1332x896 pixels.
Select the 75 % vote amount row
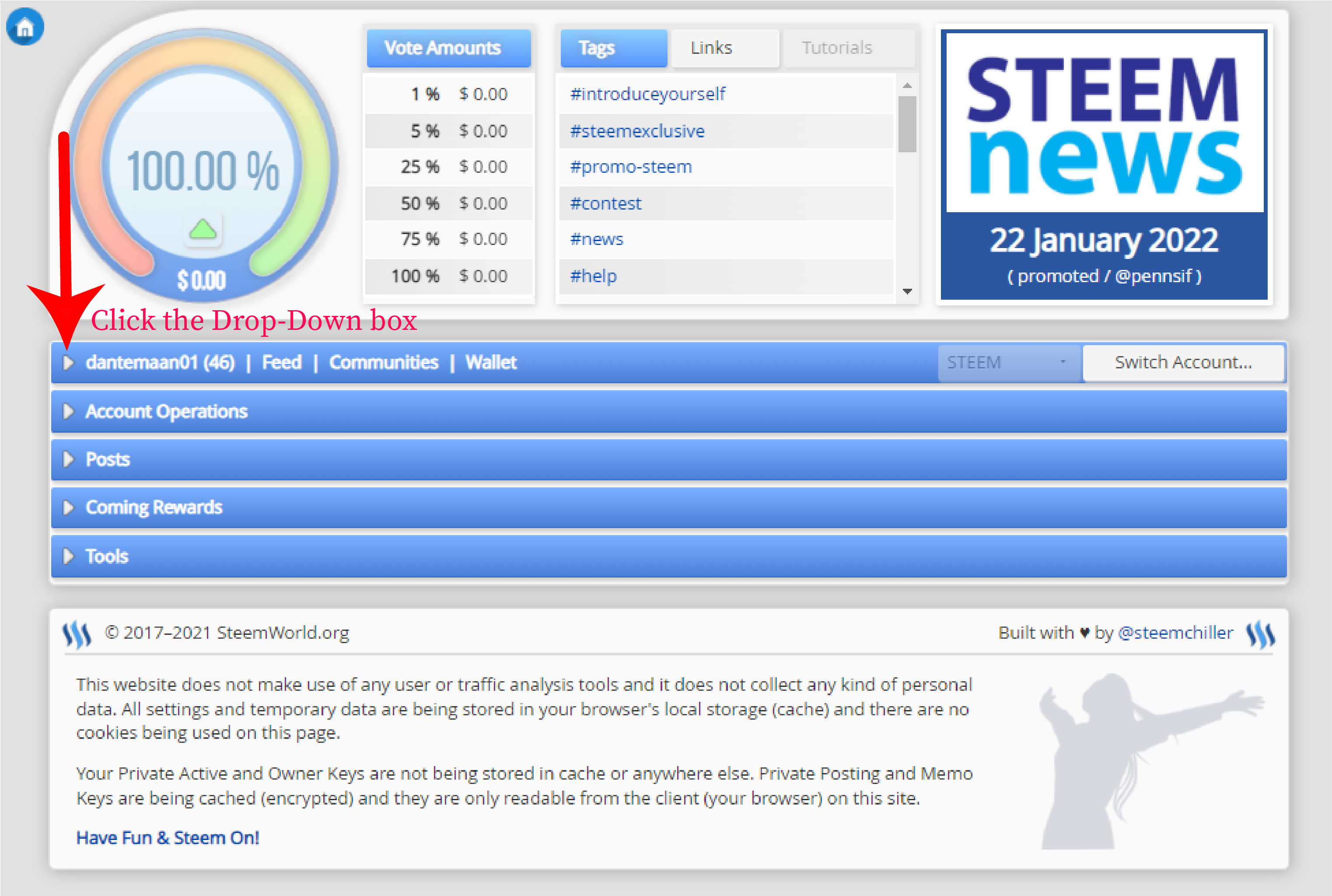coord(448,239)
